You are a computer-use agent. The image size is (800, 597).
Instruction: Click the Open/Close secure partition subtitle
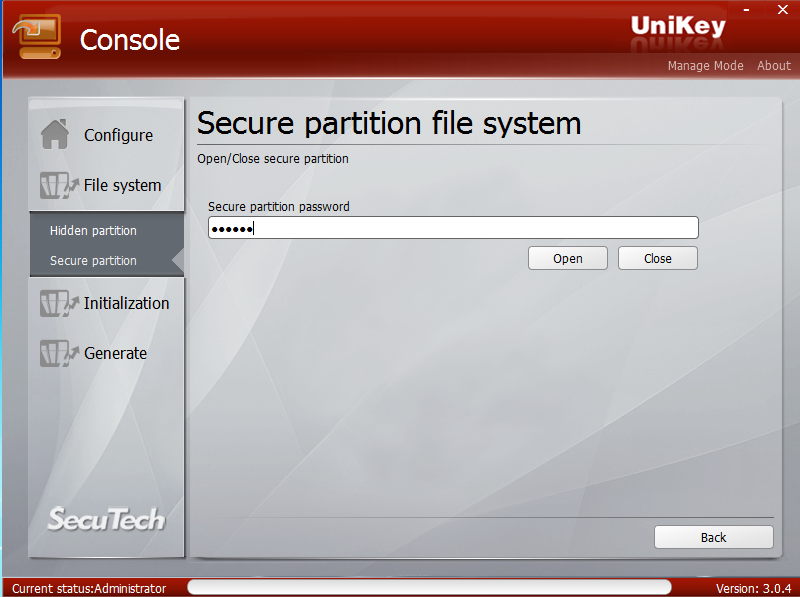[273, 159]
